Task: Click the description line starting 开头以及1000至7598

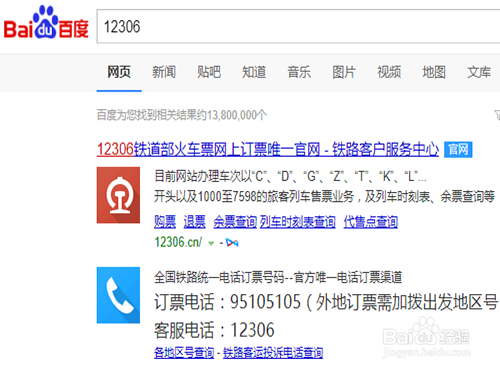Action: (325, 197)
